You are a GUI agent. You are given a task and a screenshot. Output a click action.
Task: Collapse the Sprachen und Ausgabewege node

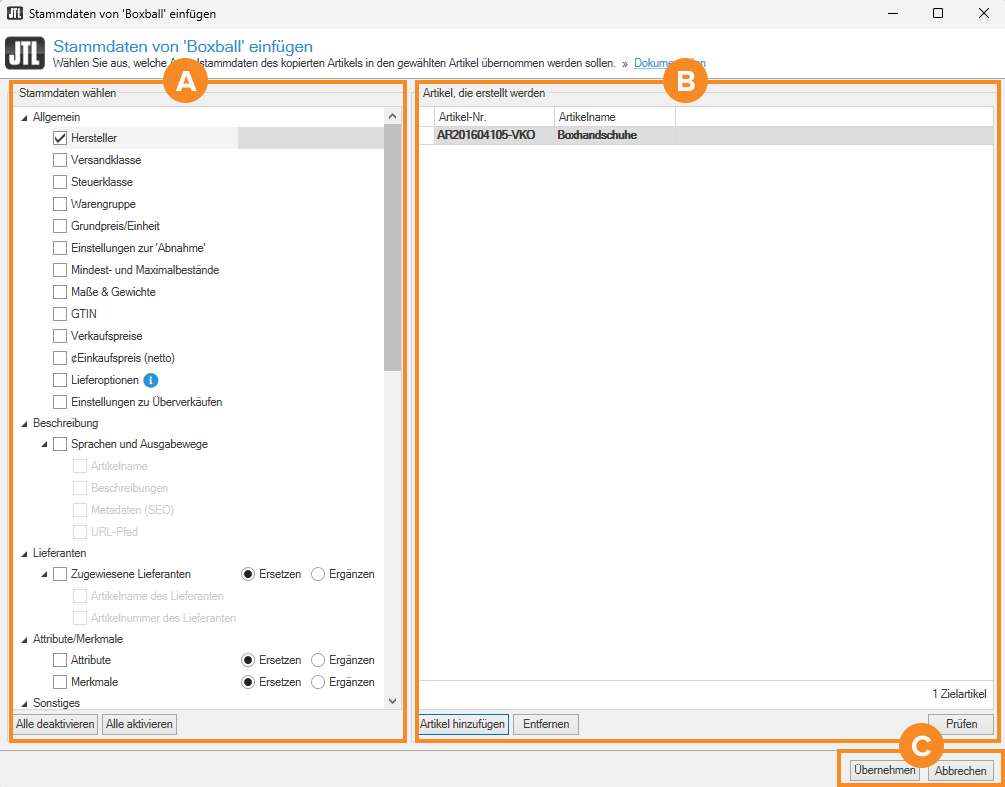[x=44, y=444]
